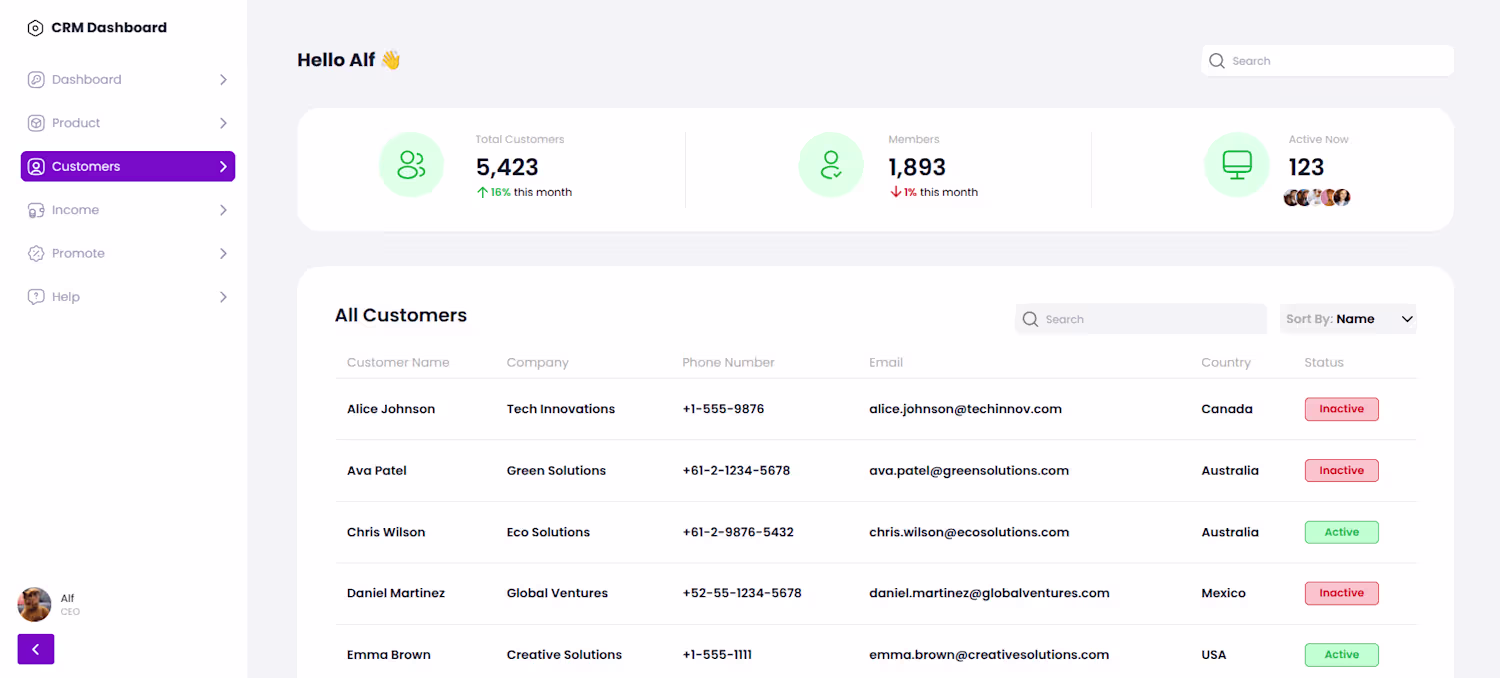
Task: Click the Email column header
Action: [x=886, y=363]
